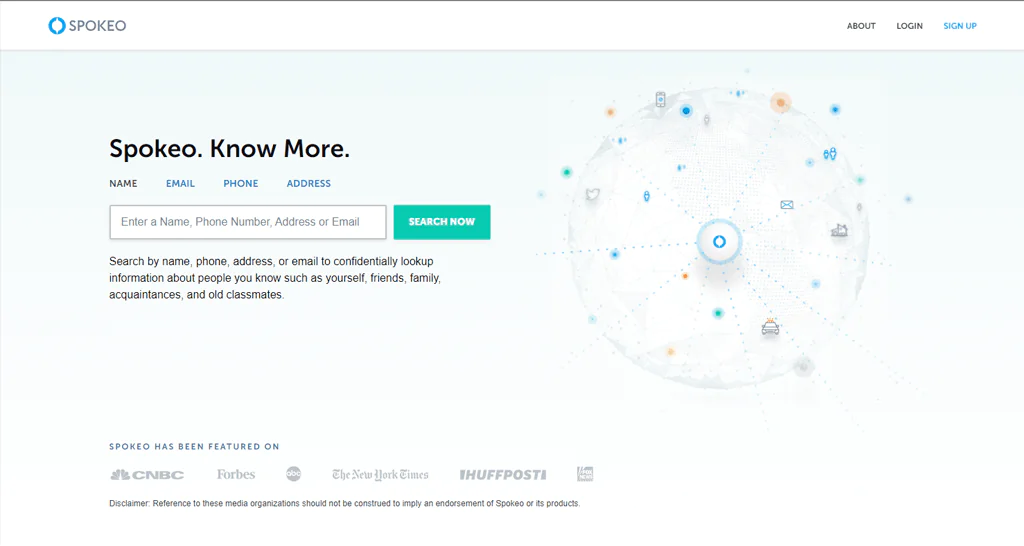Click the Forbes logo

pos(236,475)
